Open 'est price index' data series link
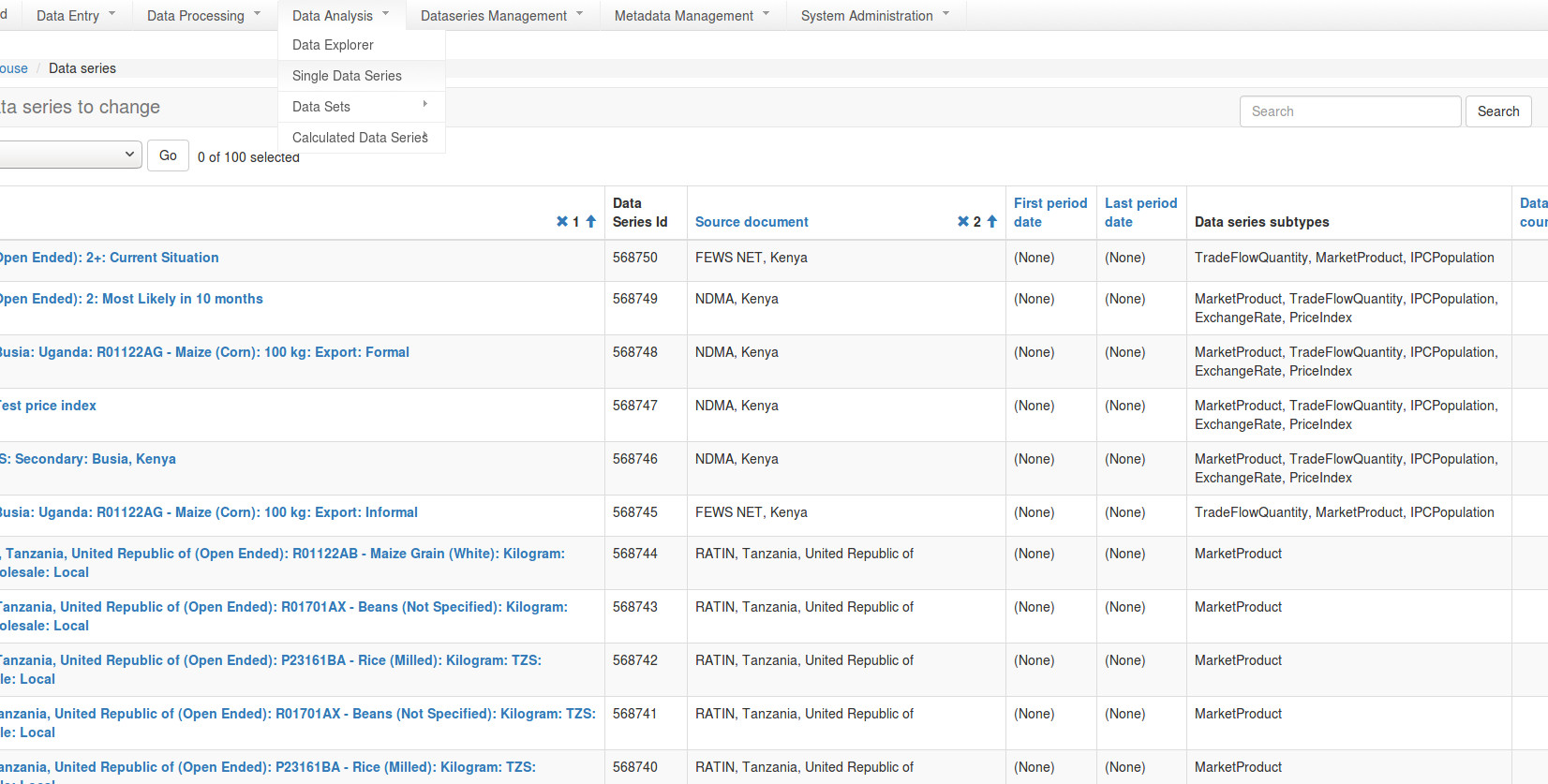Viewport: 1548px width, 784px height. click(48, 406)
